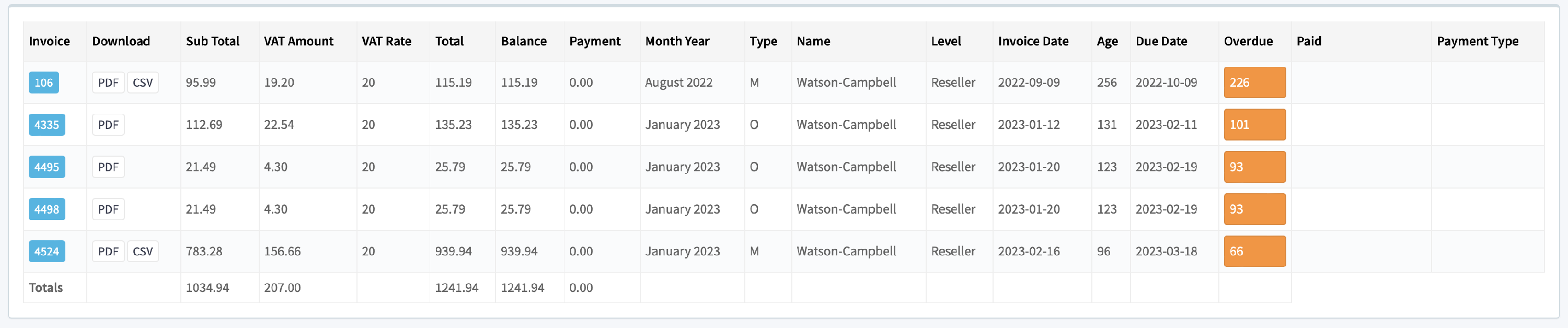Download CSV for invoice 4524
Viewport: 1568px width, 328px height.
pyautogui.click(x=143, y=251)
